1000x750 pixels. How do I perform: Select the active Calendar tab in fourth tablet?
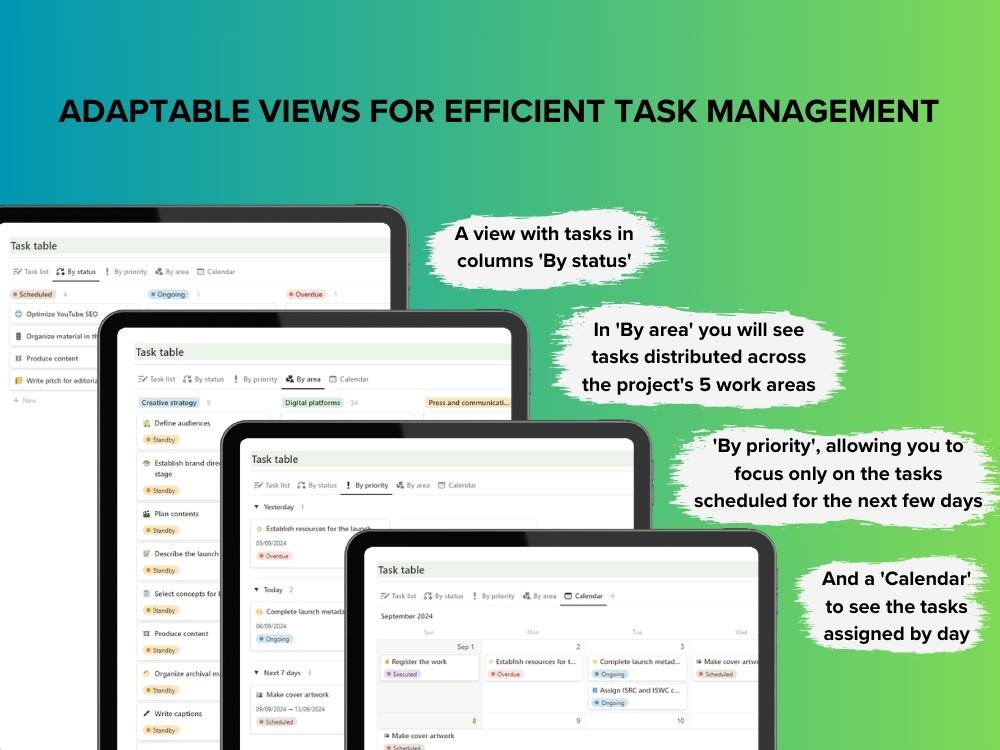[x=584, y=596]
